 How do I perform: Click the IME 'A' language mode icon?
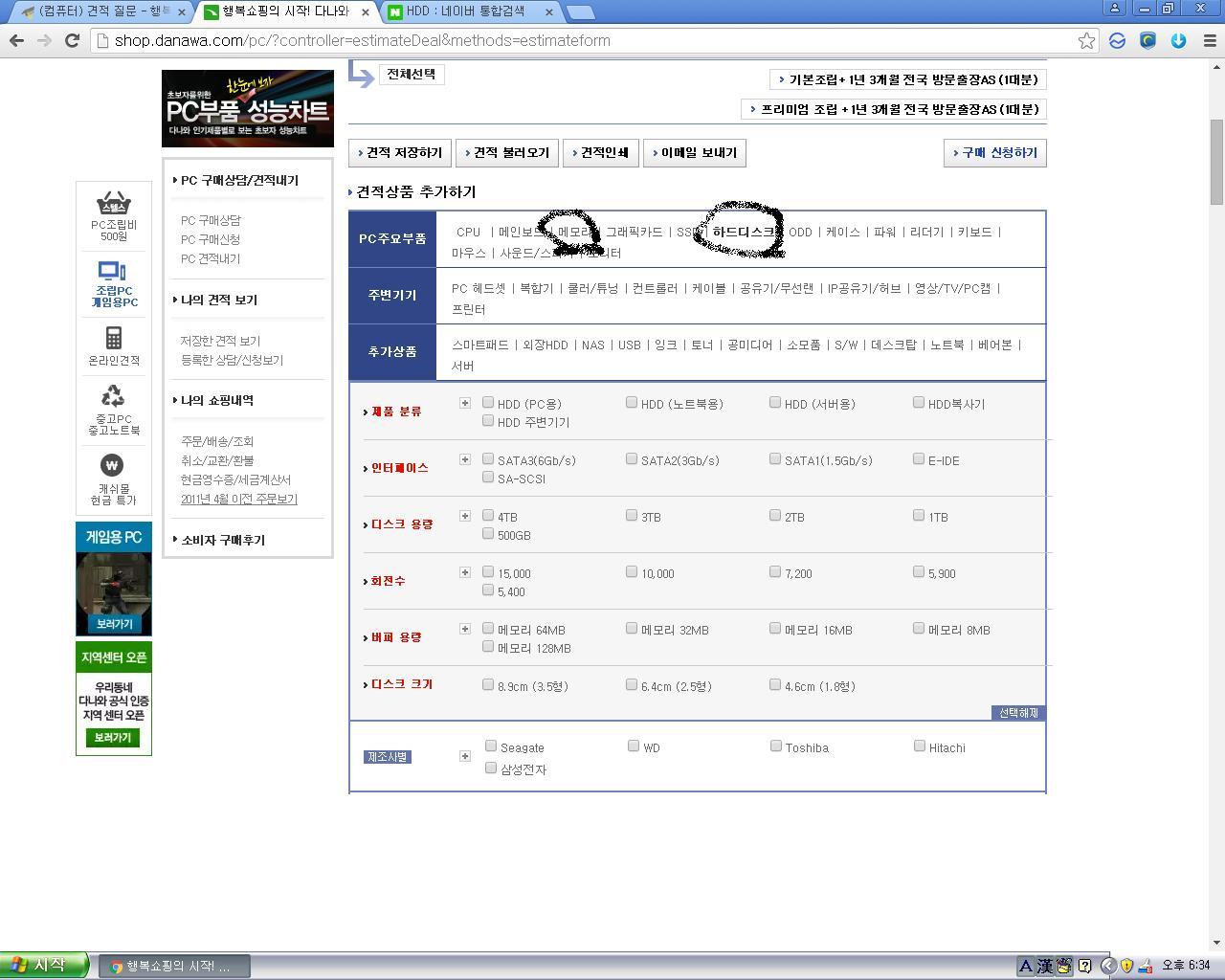tap(1025, 966)
